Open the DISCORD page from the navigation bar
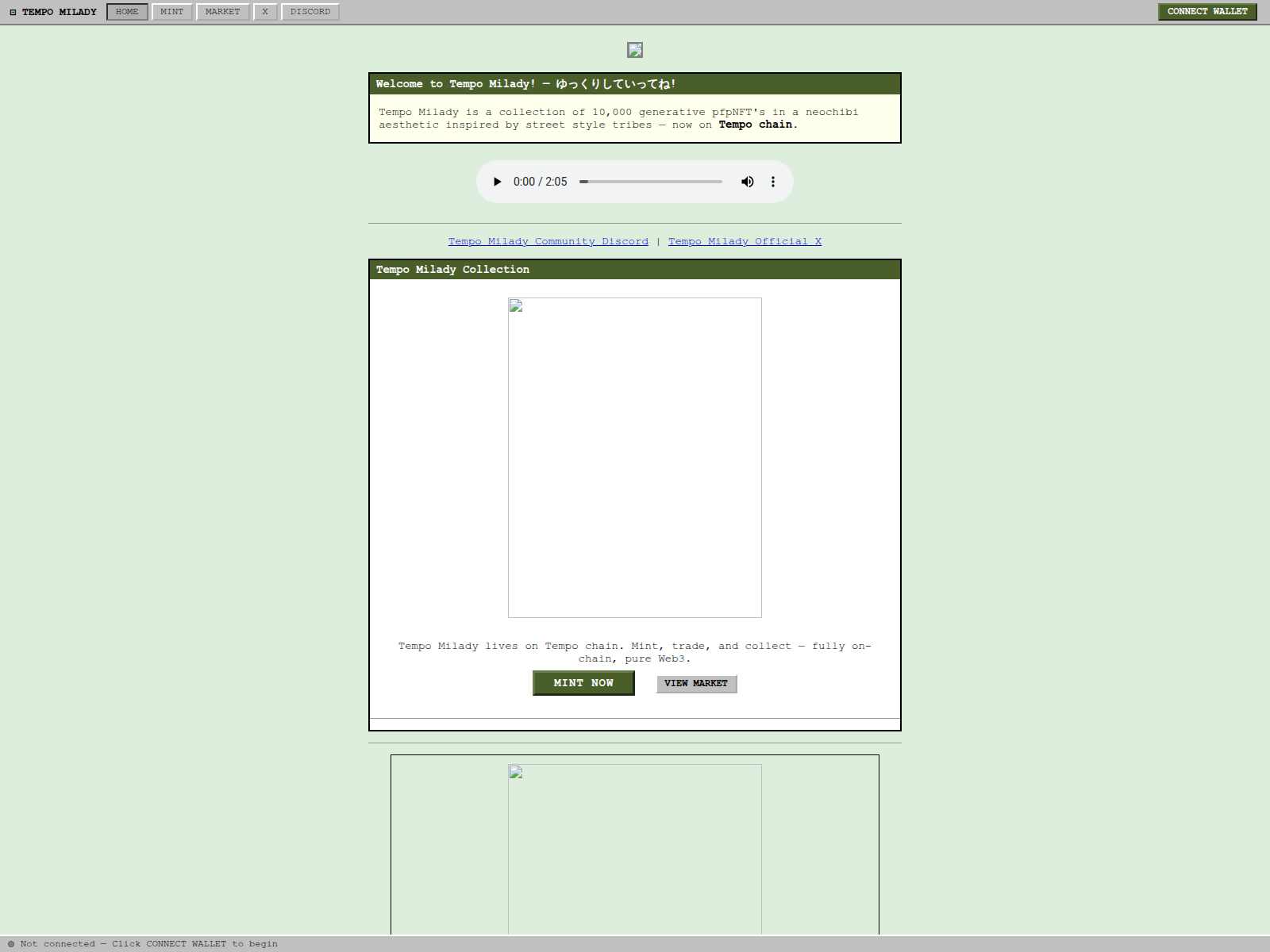The image size is (1270, 952). pos(310,11)
